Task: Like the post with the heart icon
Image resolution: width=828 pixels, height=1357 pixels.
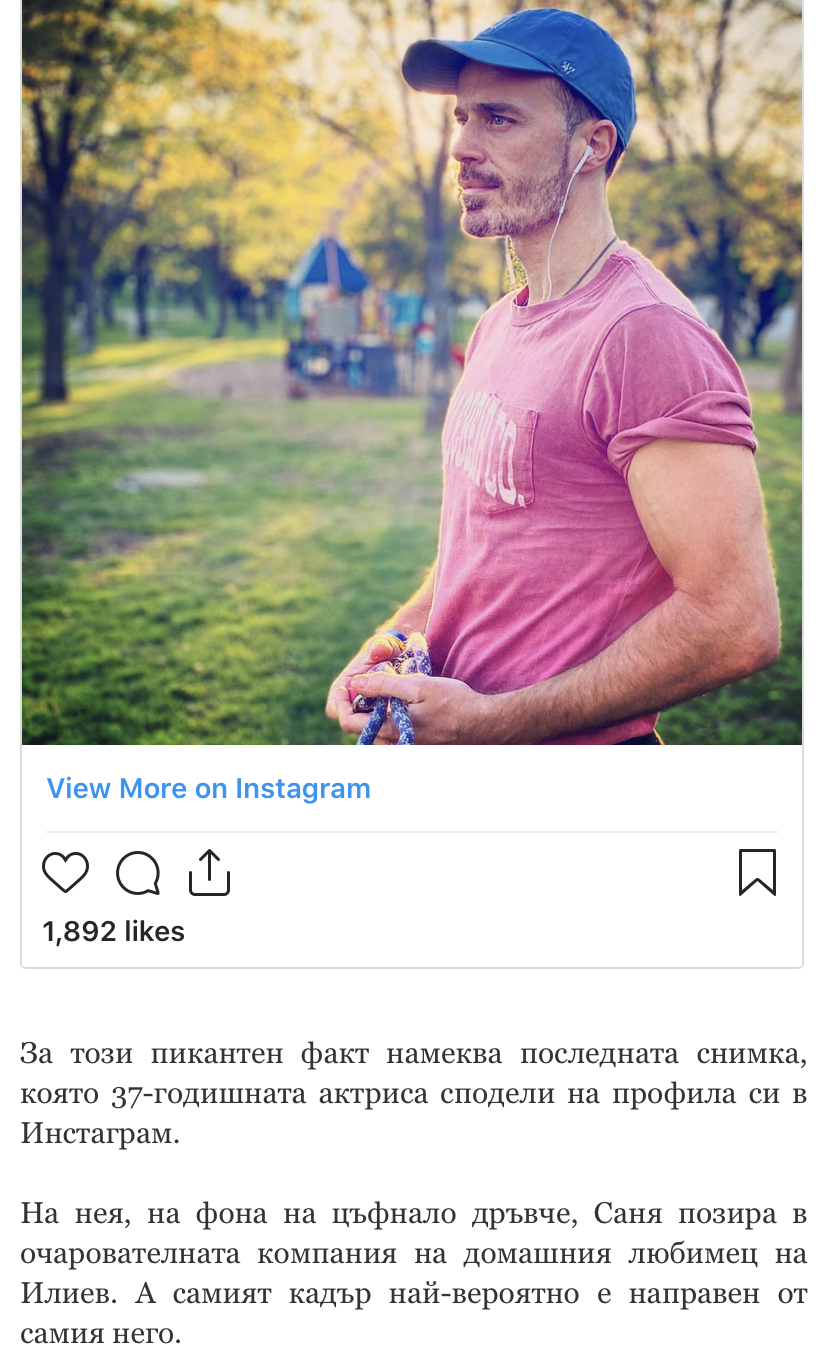Action: [66, 873]
